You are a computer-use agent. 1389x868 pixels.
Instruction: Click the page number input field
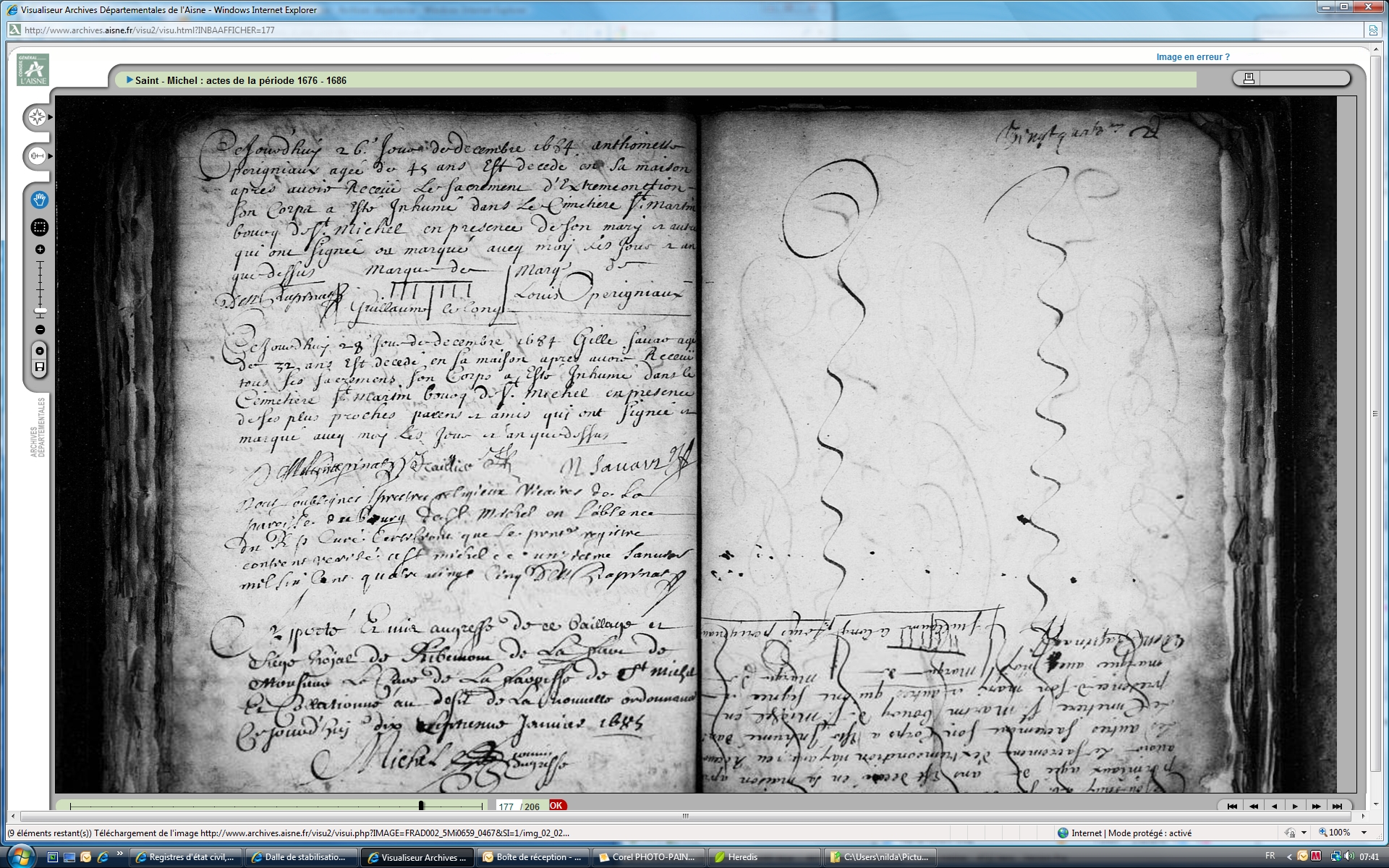point(506,806)
